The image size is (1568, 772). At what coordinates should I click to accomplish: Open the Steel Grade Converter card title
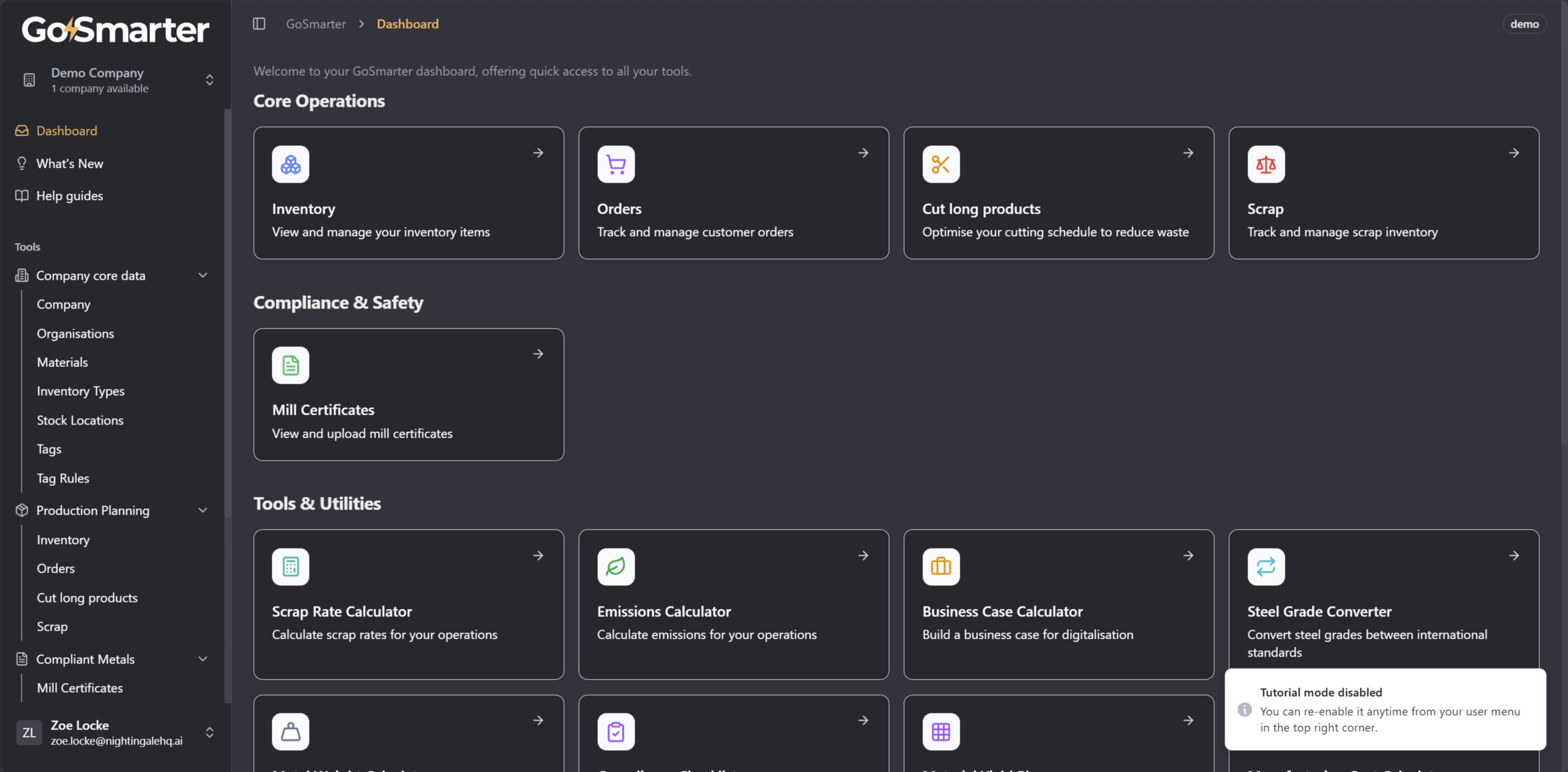click(1319, 611)
